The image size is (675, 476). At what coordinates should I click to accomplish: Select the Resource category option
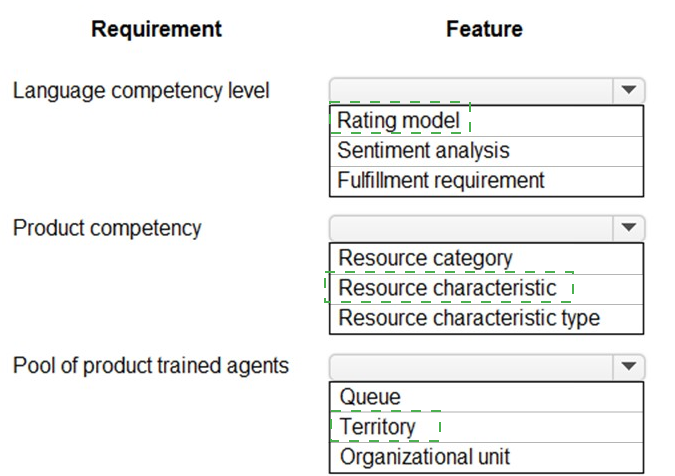486,259
